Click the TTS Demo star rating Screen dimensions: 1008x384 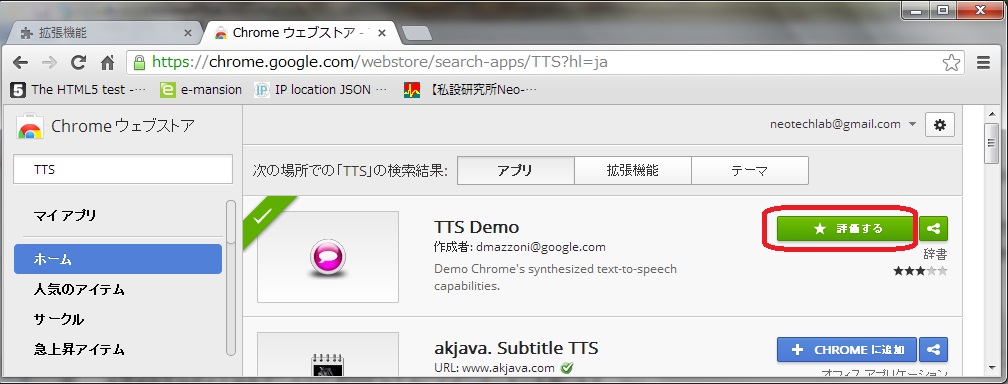pyautogui.click(x=920, y=271)
